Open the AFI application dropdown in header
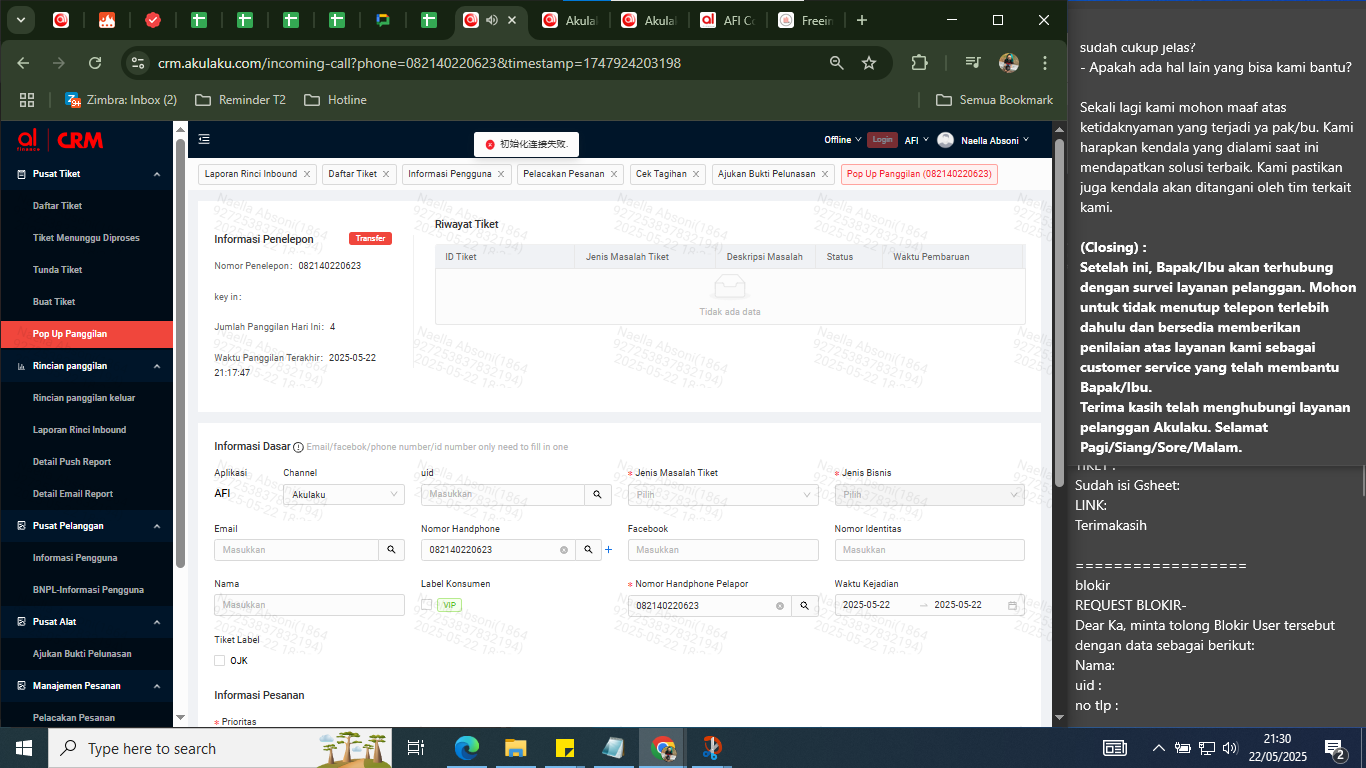 click(x=917, y=141)
